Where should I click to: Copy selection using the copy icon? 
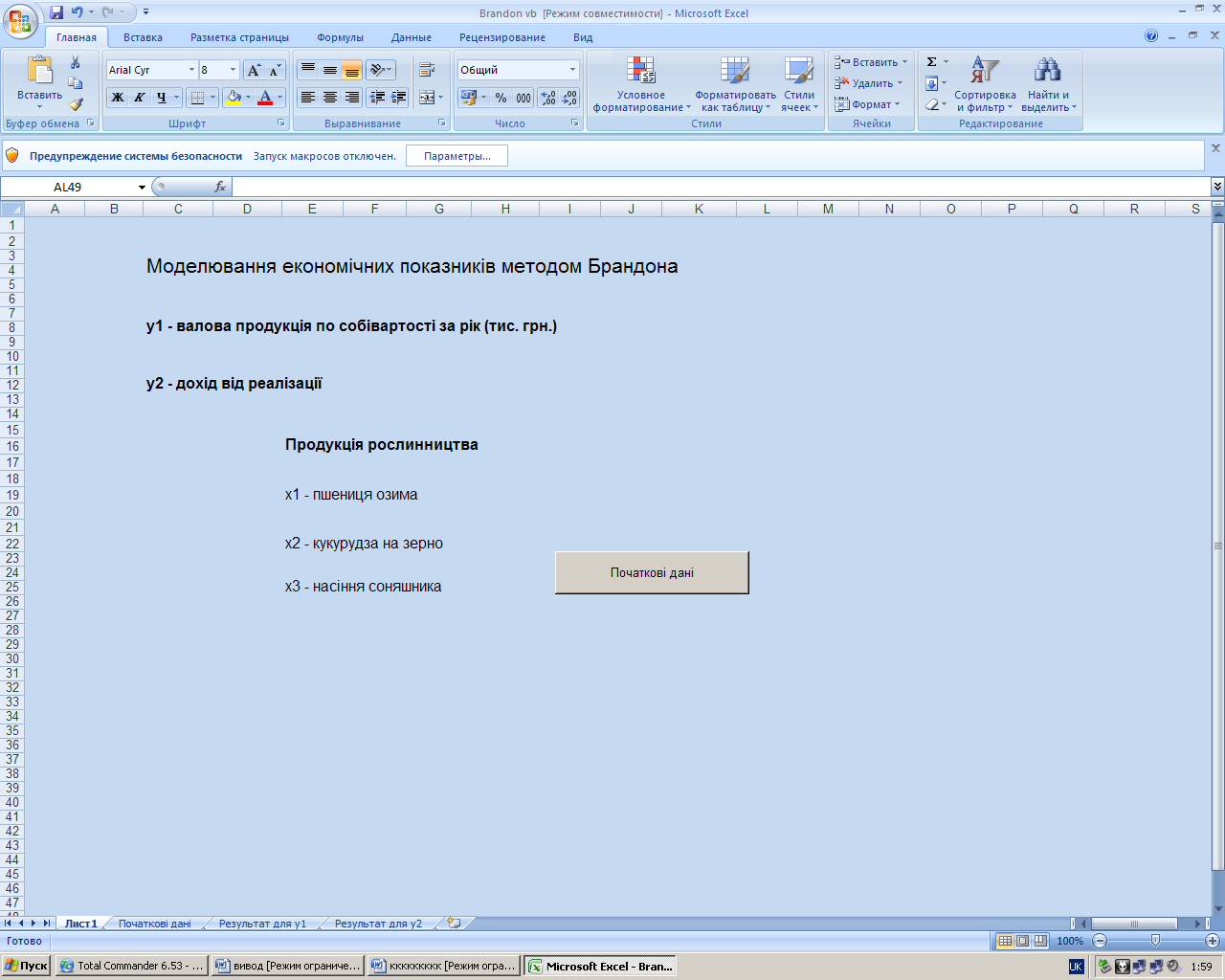pos(76,83)
